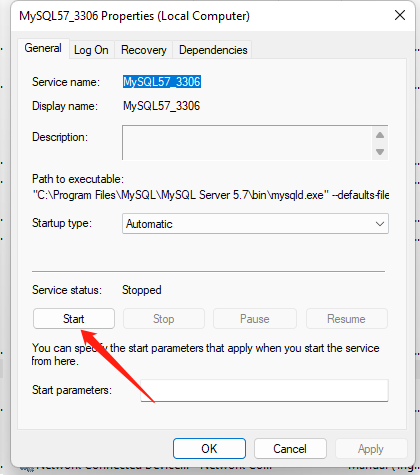Viewport: 420px width, 475px height.
Task: Switch to the General tab
Action: tap(43, 48)
